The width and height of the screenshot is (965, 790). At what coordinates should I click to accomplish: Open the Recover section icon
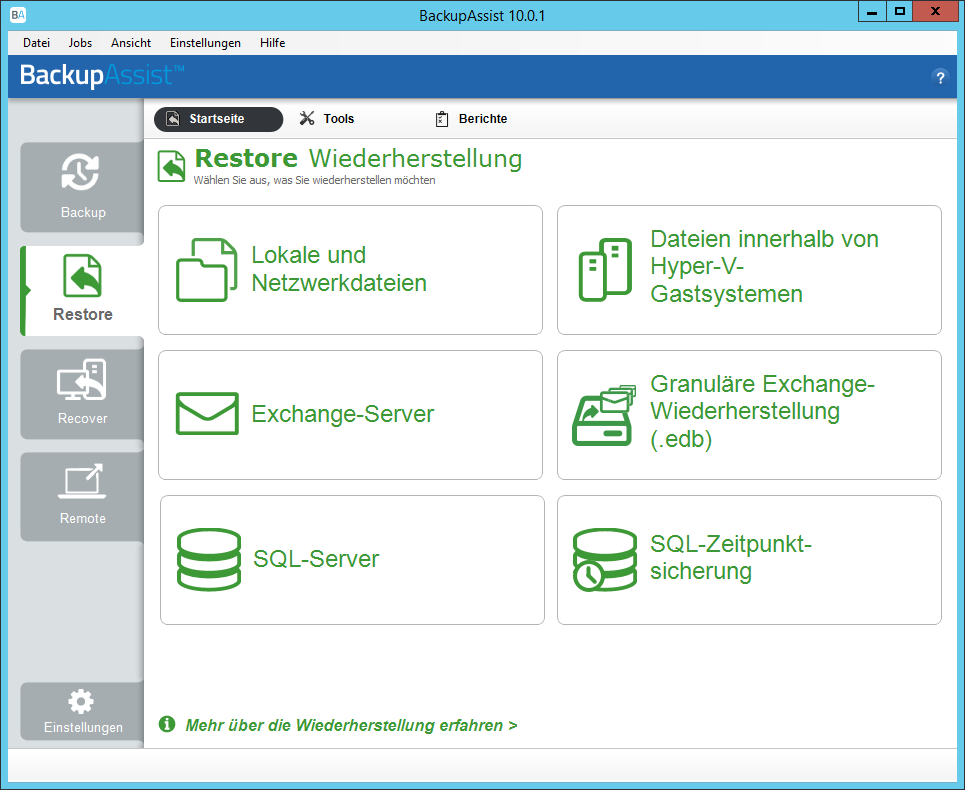click(82, 380)
